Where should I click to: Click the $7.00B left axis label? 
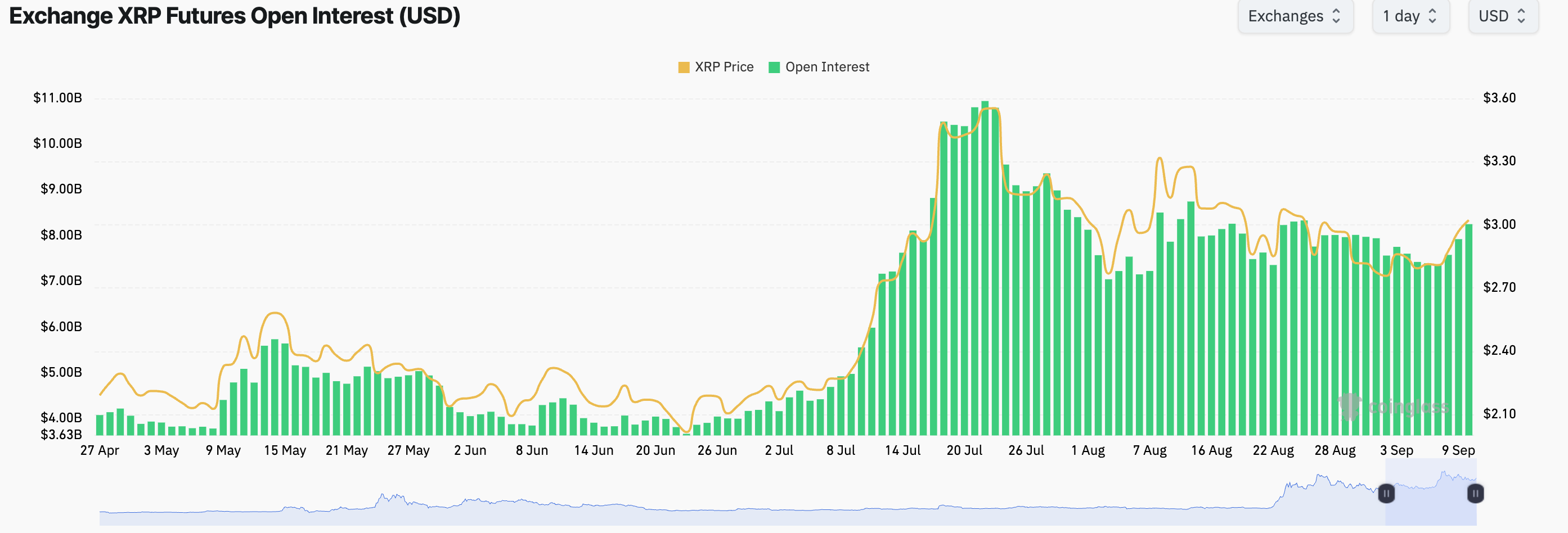tap(61, 281)
